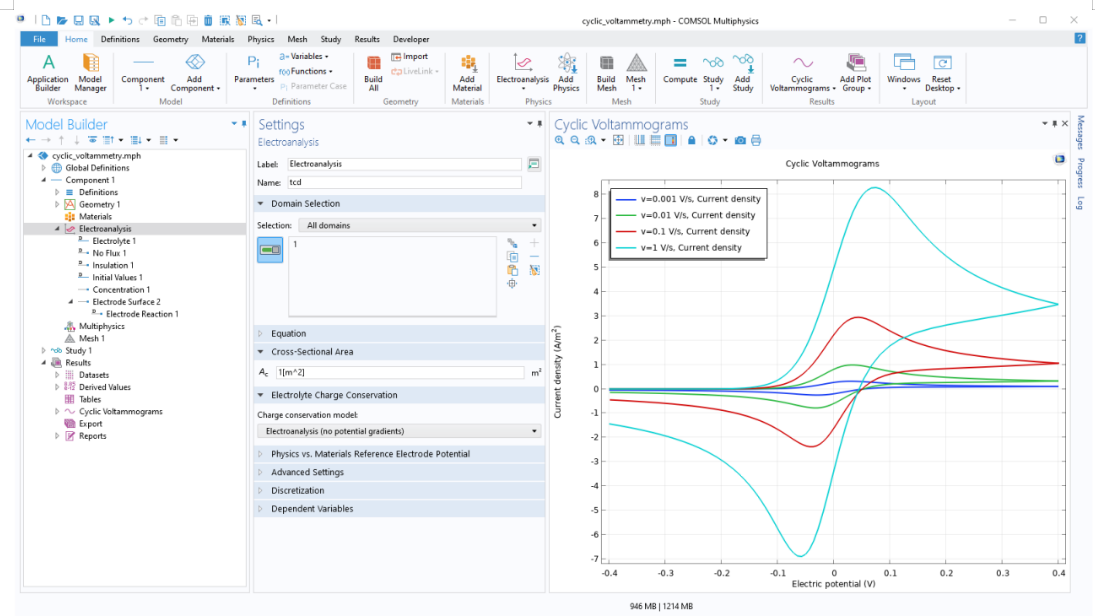Viewport: 1095px width, 616px height.
Task: Click the Import geometry button
Action: [x=410, y=57]
